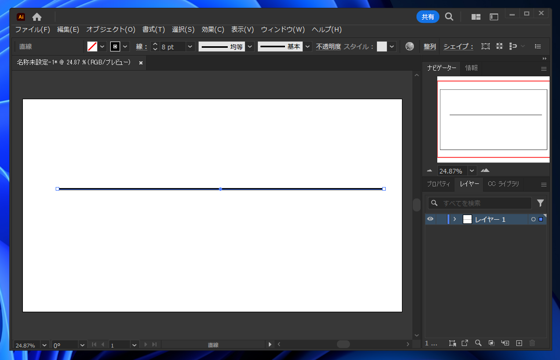Expand the fill color dropdown arrow
This screenshot has width=560, height=360.
(102, 46)
